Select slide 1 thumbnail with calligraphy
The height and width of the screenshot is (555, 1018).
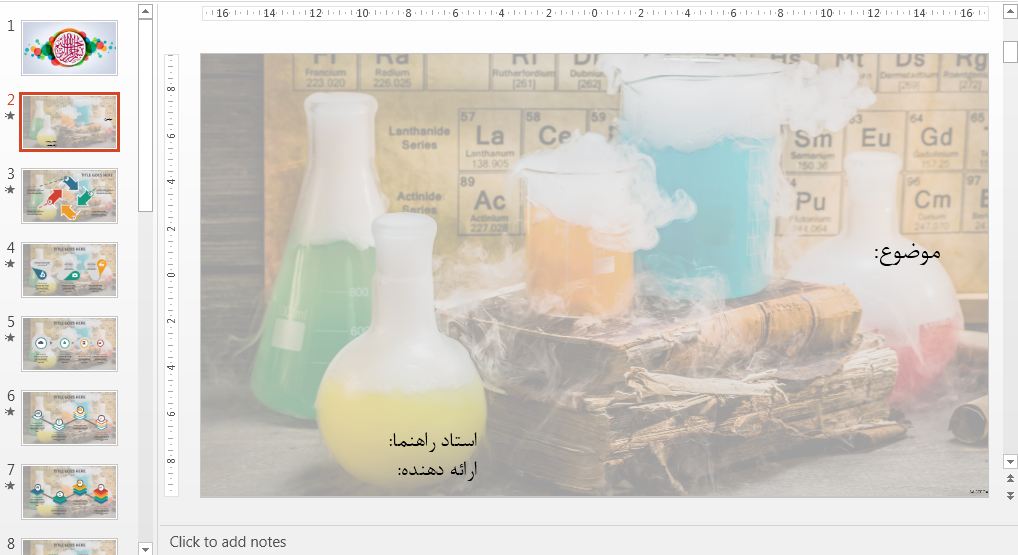click(69, 48)
